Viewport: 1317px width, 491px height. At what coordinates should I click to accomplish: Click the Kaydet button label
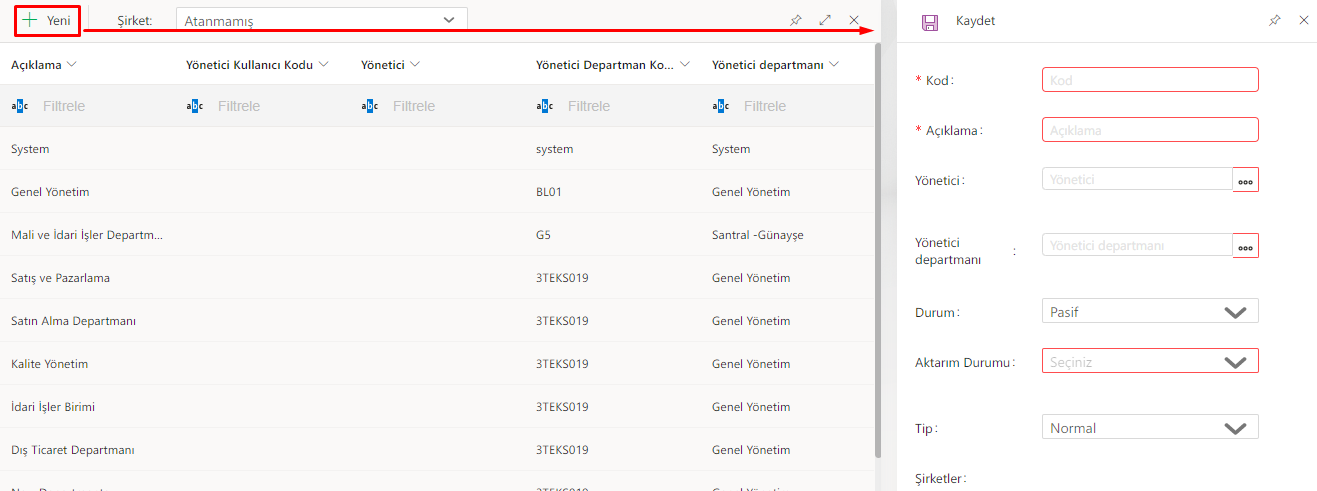coord(975,21)
